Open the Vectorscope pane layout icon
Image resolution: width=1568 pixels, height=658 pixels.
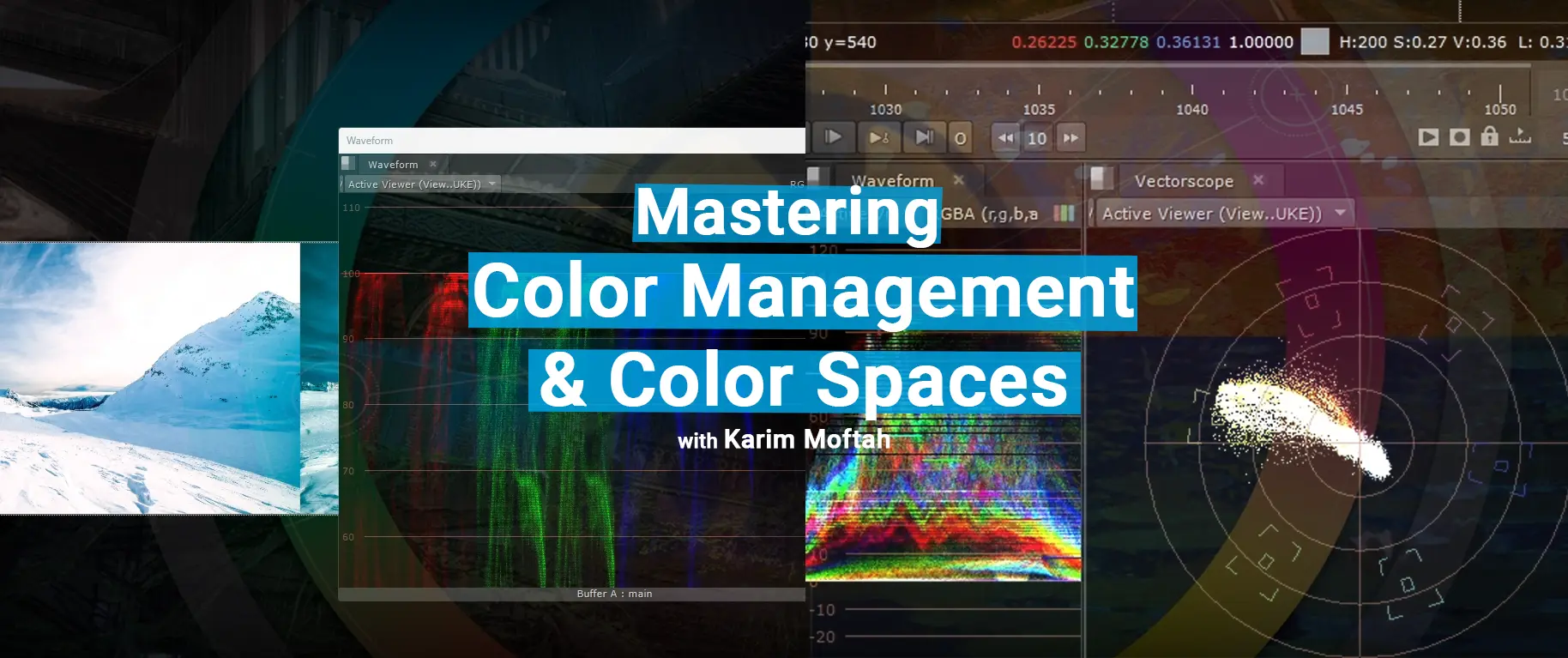1101,179
